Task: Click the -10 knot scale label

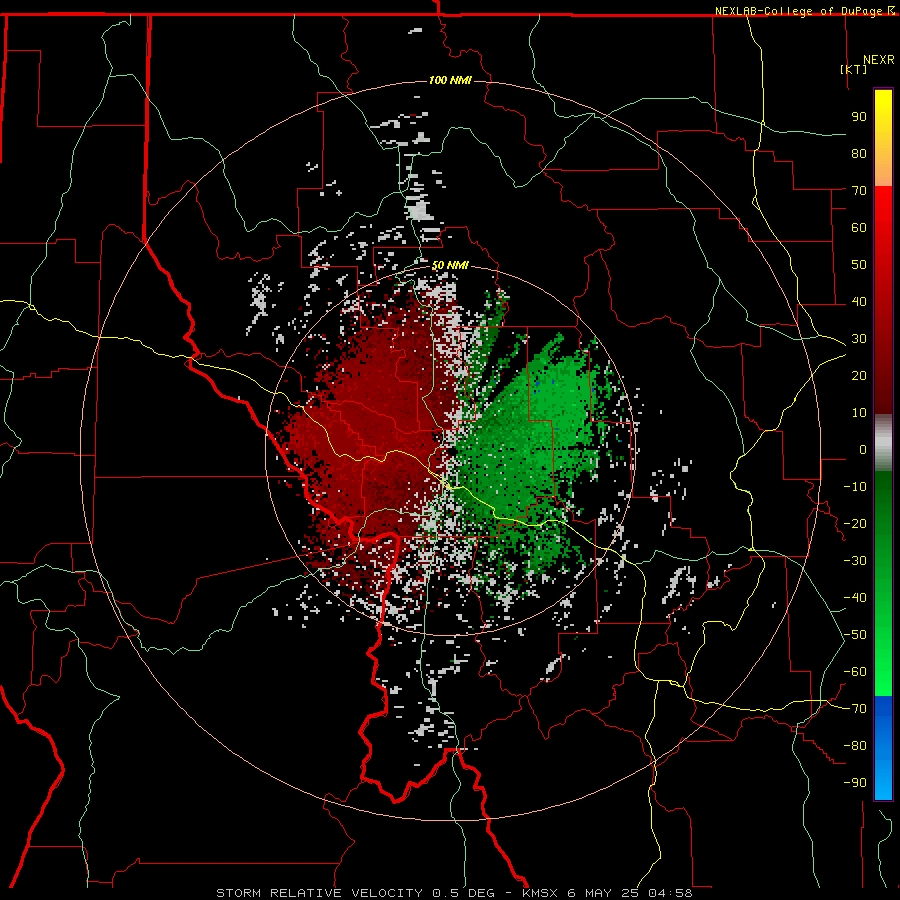Action: point(855,487)
